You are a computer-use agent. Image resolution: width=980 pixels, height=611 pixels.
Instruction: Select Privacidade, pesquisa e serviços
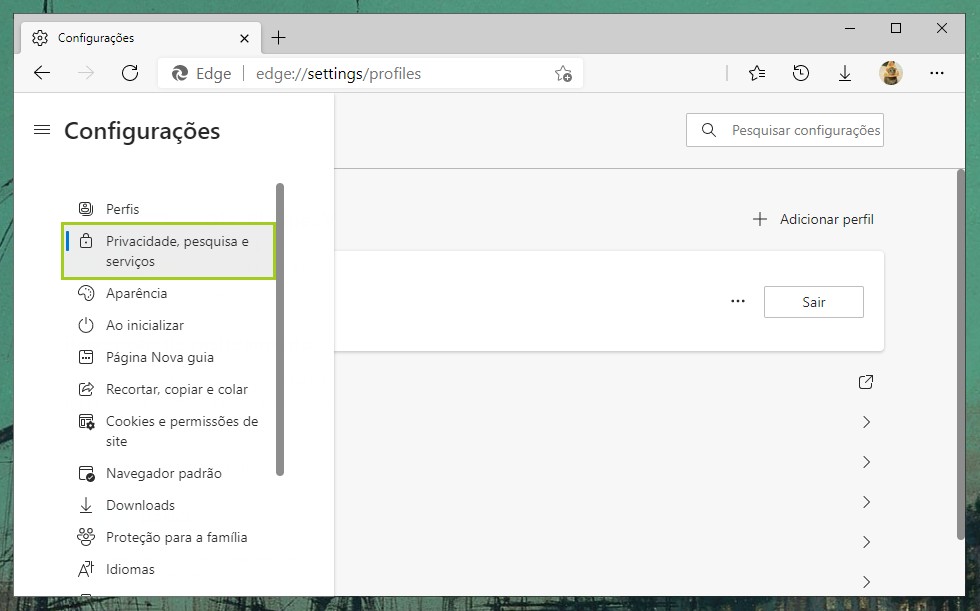click(168, 251)
